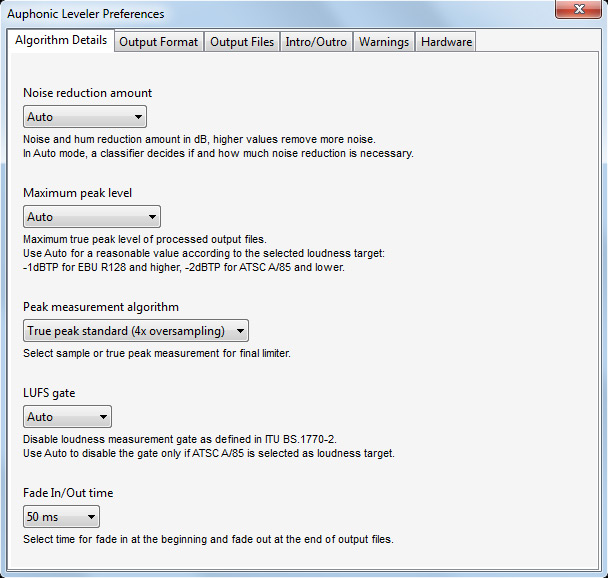The width and height of the screenshot is (608, 578).
Task: Click the LUFS gate label
Action: click(49, 393)
